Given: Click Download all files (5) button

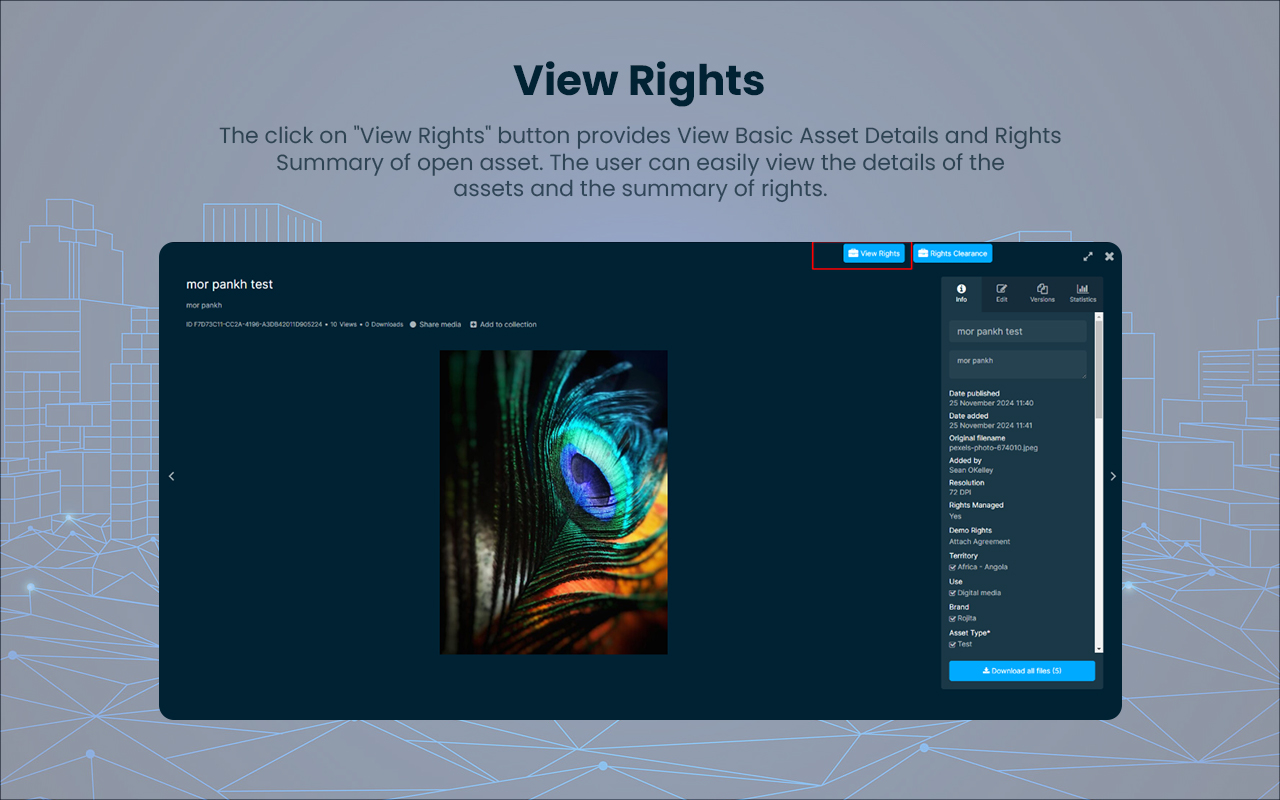Looking at the screenshot, I should 1022,671.
